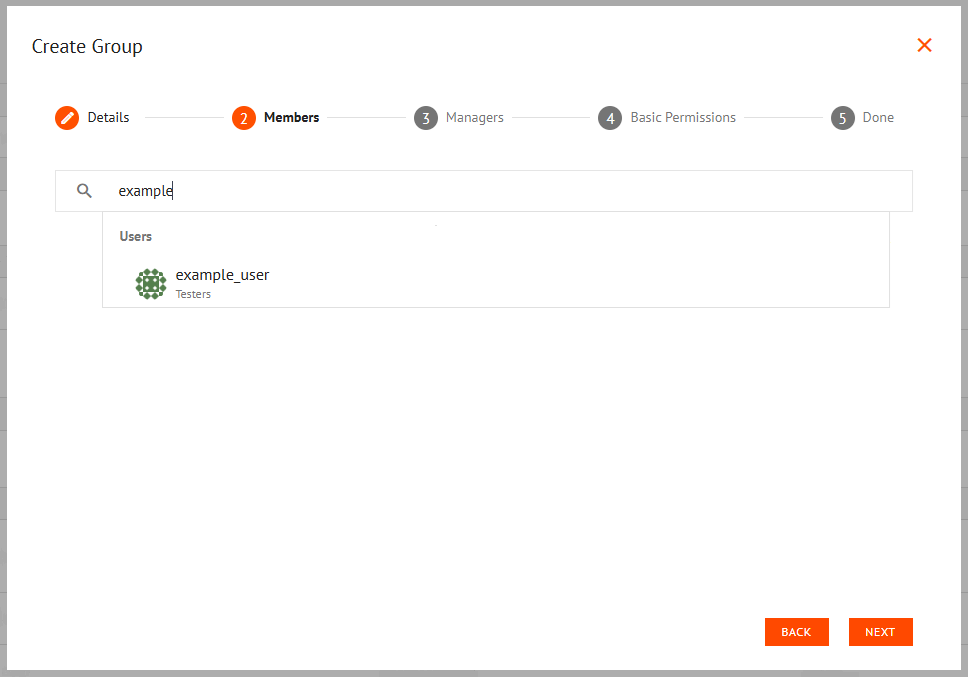Focus the member search field containing 'example'
This screenshot has width=968, height=677.
(484, 191)
